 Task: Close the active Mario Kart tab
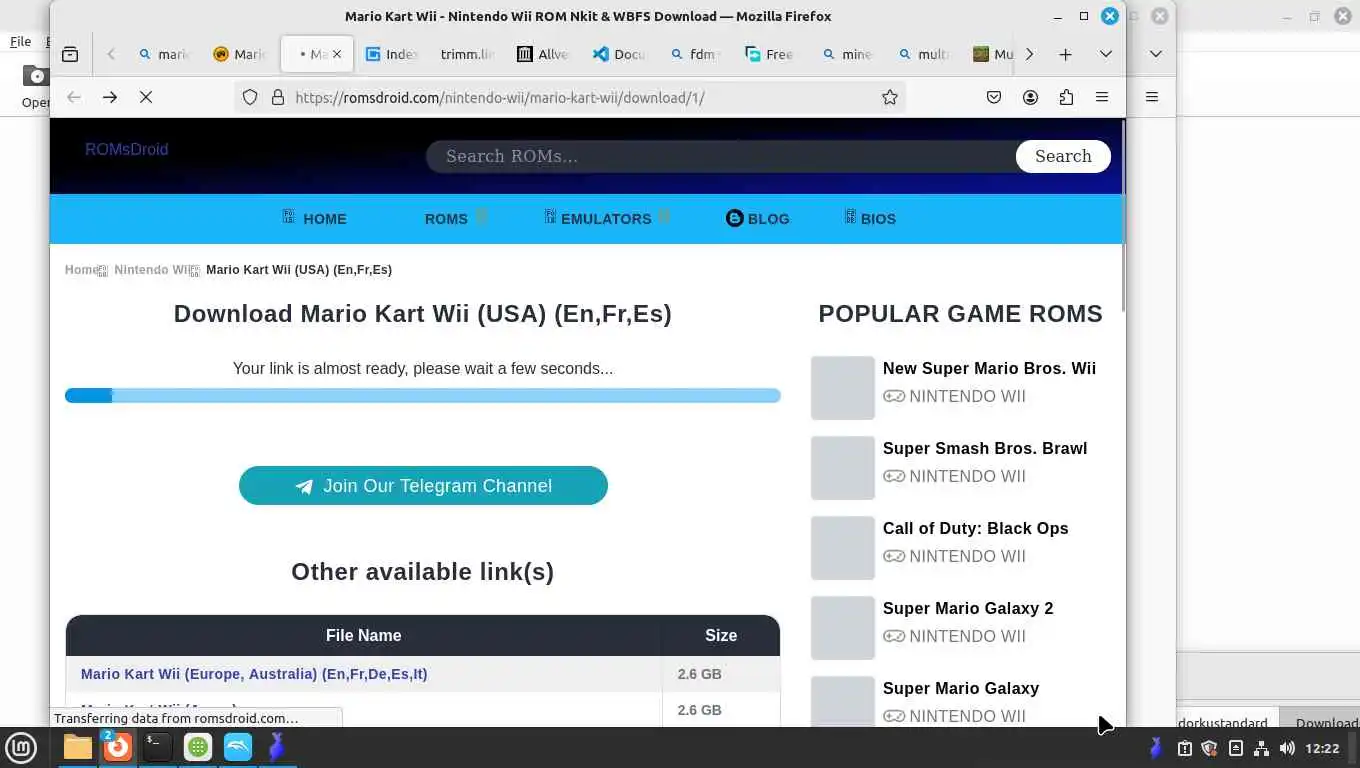[336, 54]
